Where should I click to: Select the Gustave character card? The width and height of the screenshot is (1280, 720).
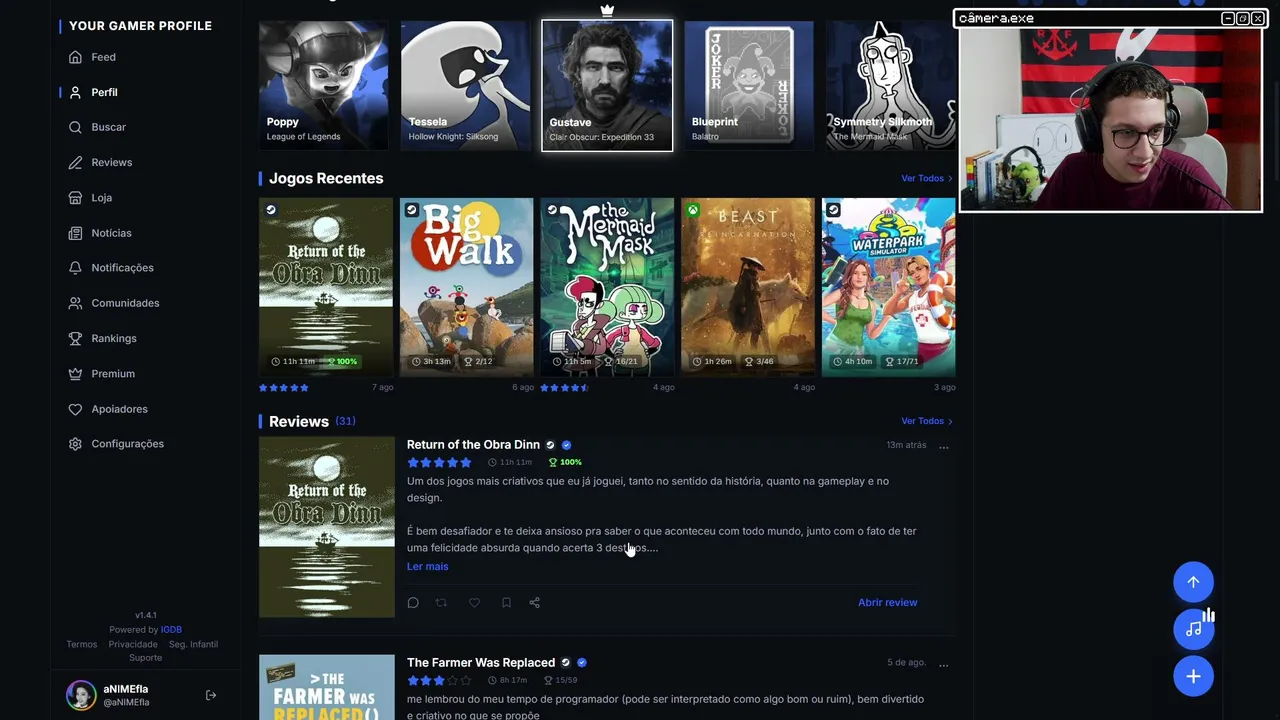click(607, 86)
